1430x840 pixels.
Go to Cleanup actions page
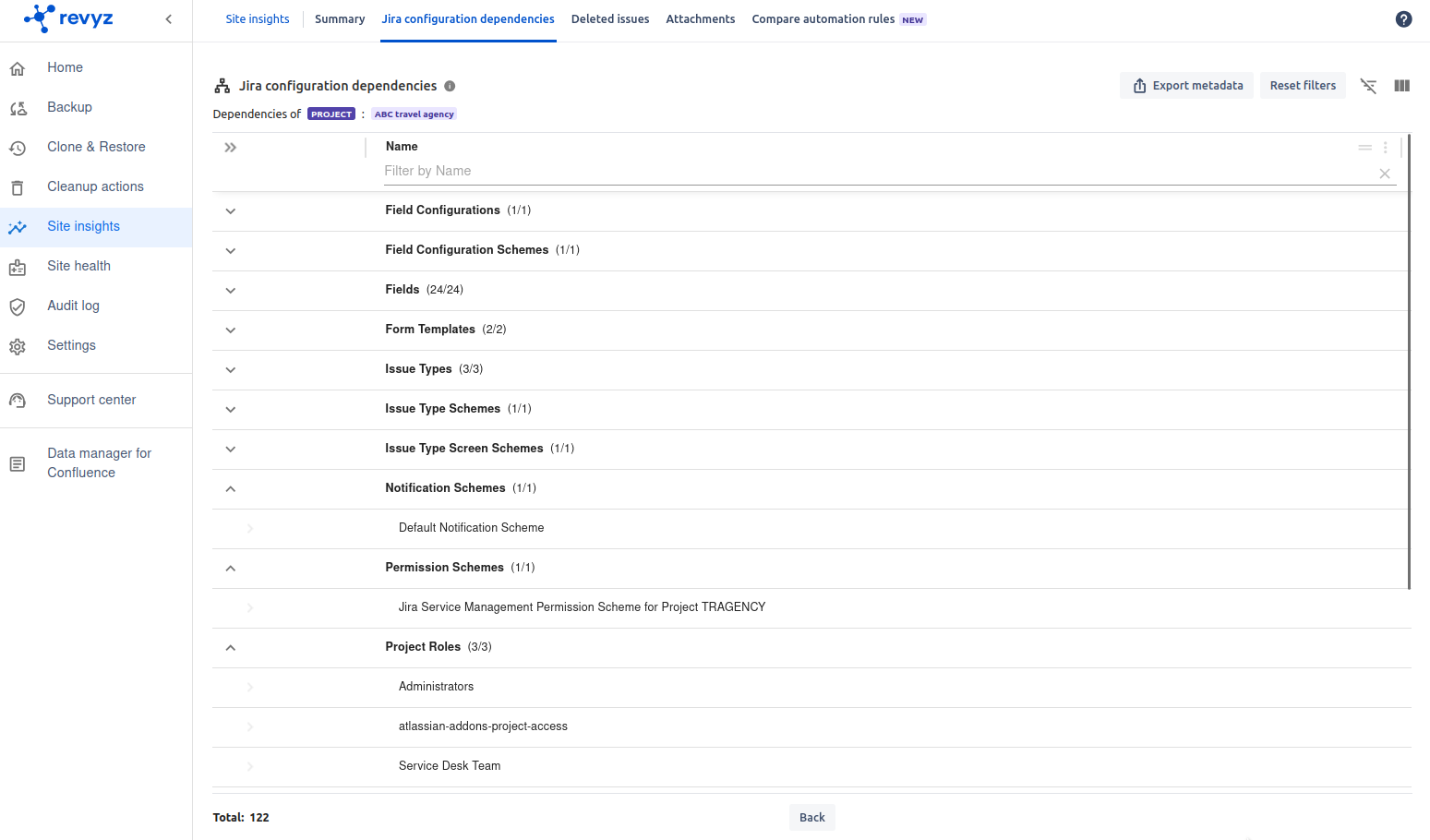click(95, 186)
